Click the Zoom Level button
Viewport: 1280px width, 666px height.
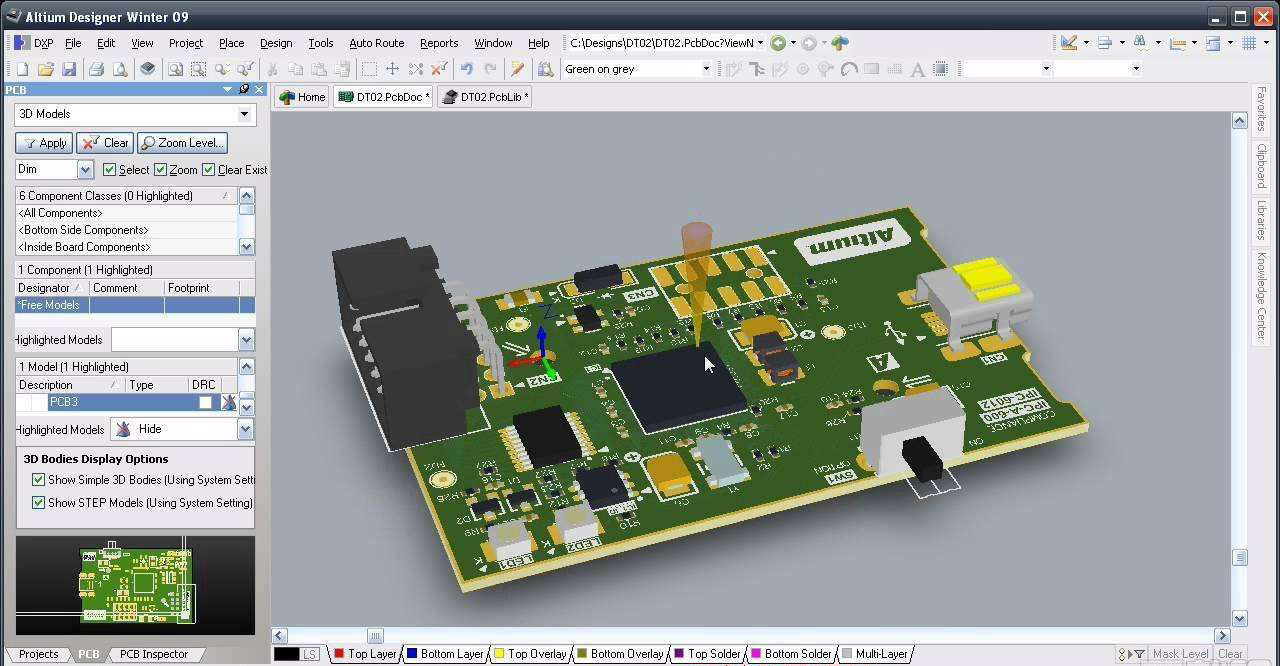click(x=182, y=143)
